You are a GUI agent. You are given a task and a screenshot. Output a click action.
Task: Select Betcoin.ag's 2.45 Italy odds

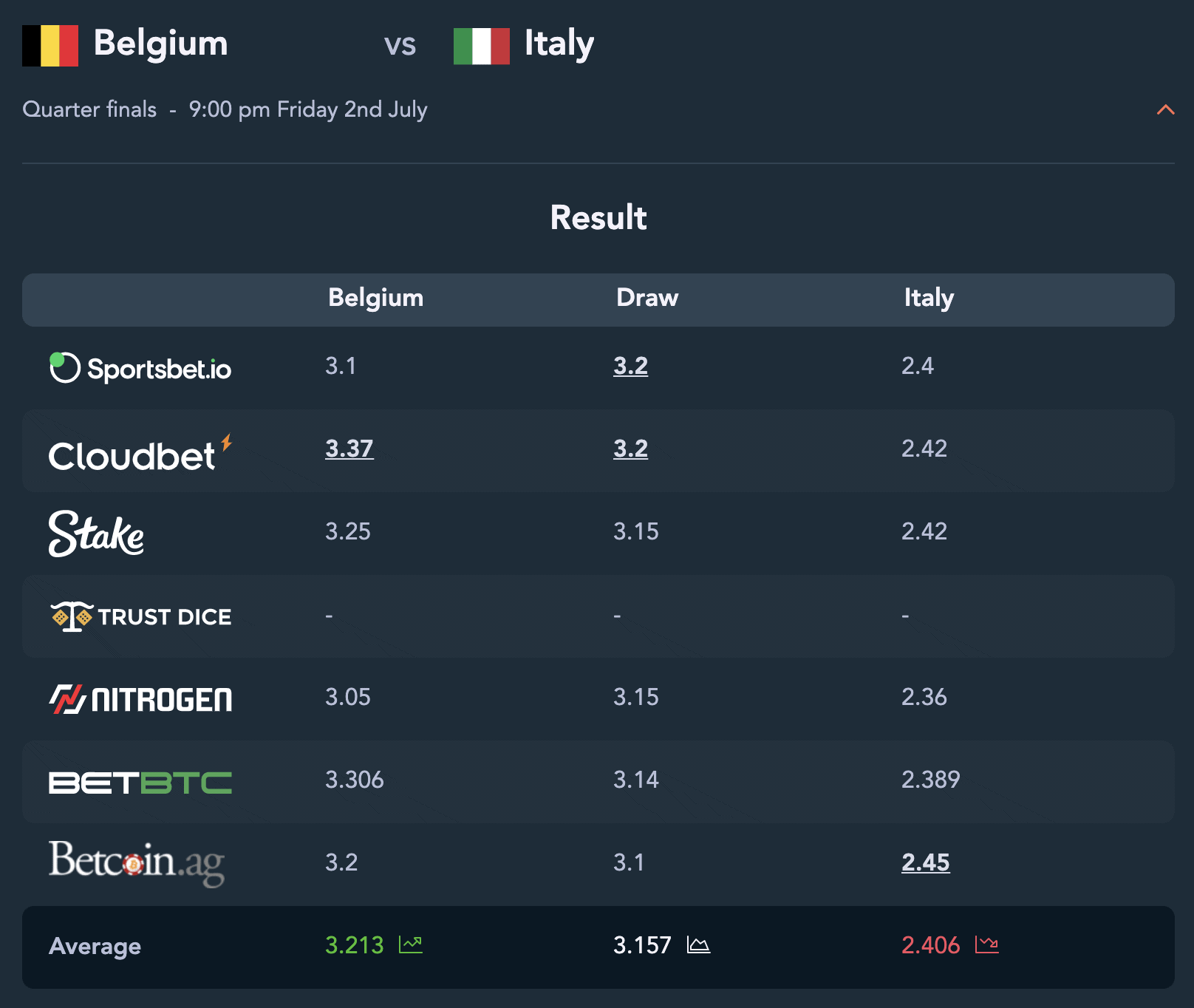pos(926,862)
